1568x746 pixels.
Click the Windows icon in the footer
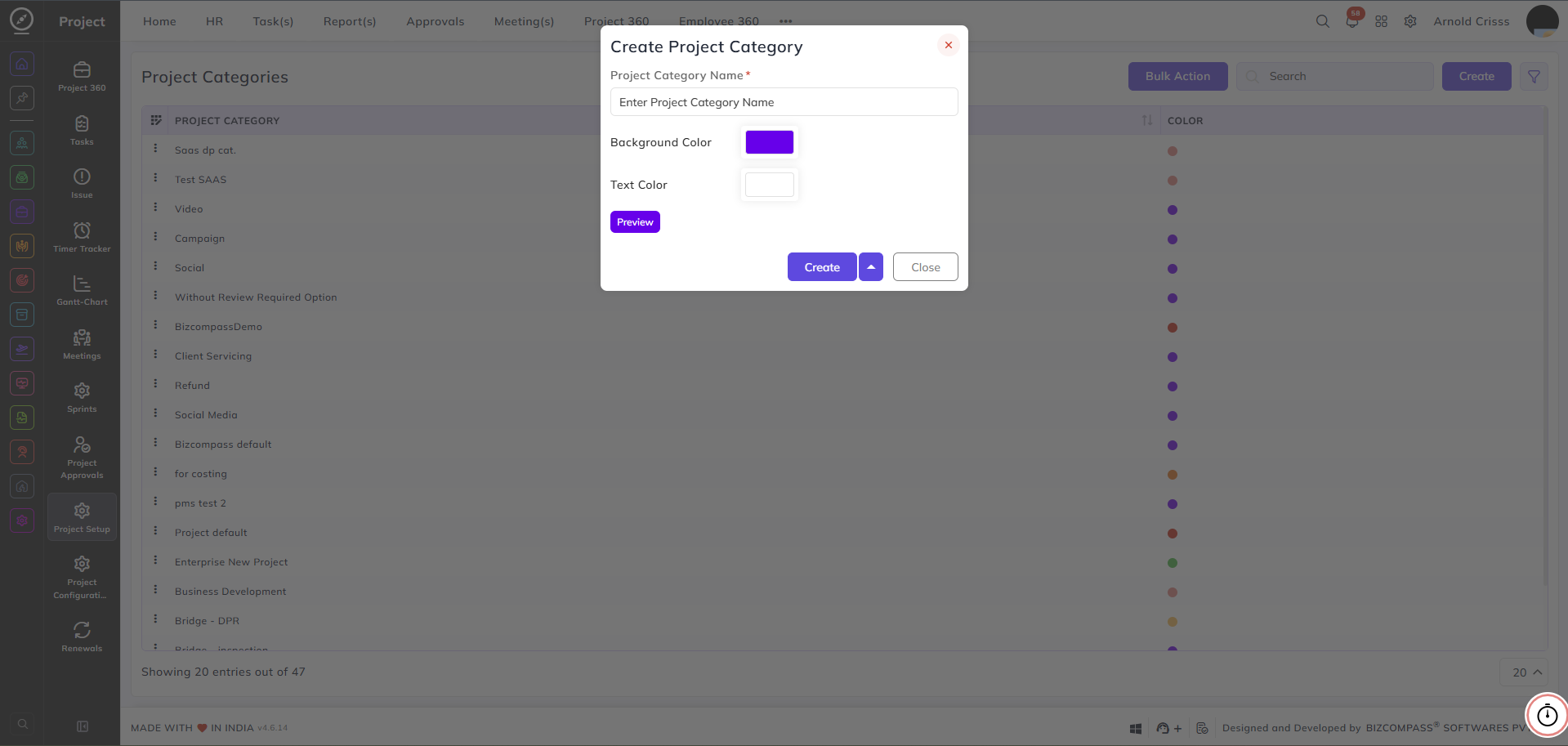tap(1136, 728)
